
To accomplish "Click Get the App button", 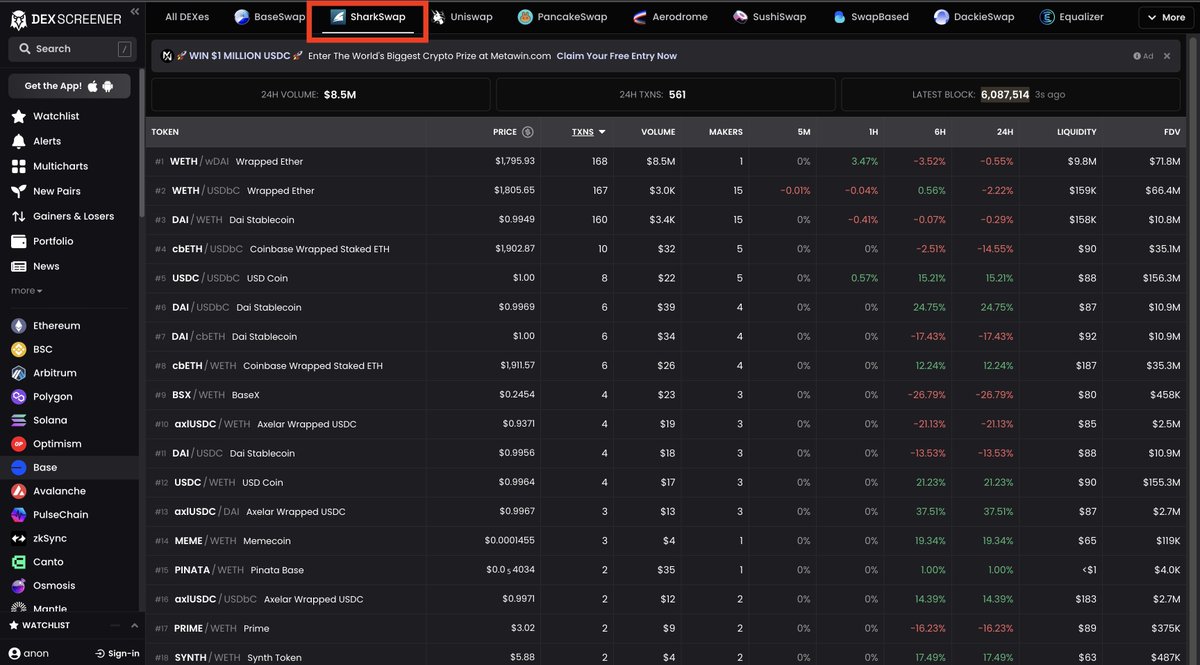I will coord(70,86).
